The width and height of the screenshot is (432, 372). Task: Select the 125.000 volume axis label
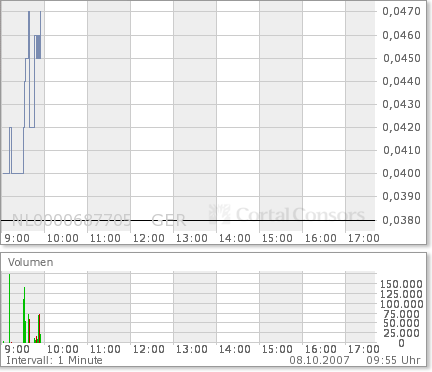(x=402, y=294)
